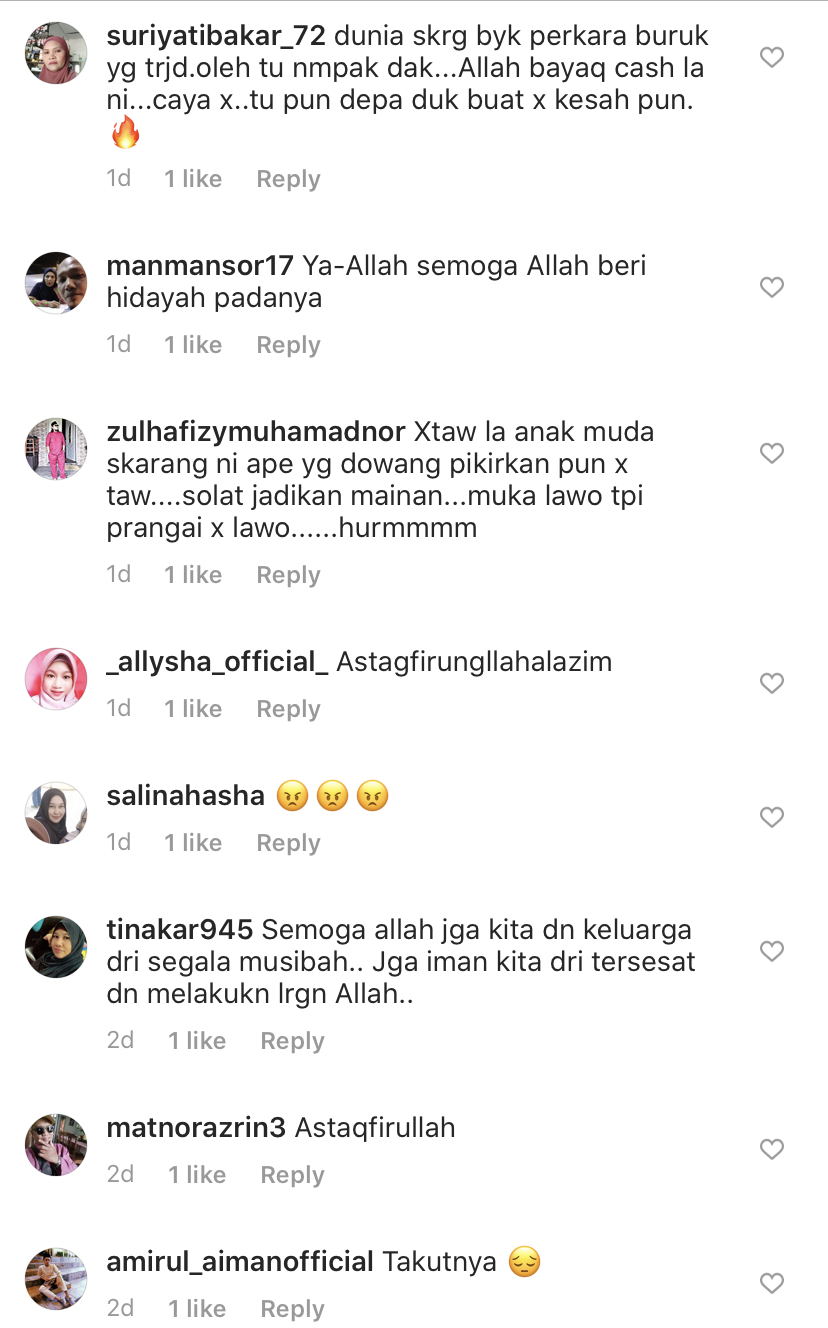Screen dimensions: 828x1328
Task: Reply to manmansor17's comment
Action: coord(288,345)
